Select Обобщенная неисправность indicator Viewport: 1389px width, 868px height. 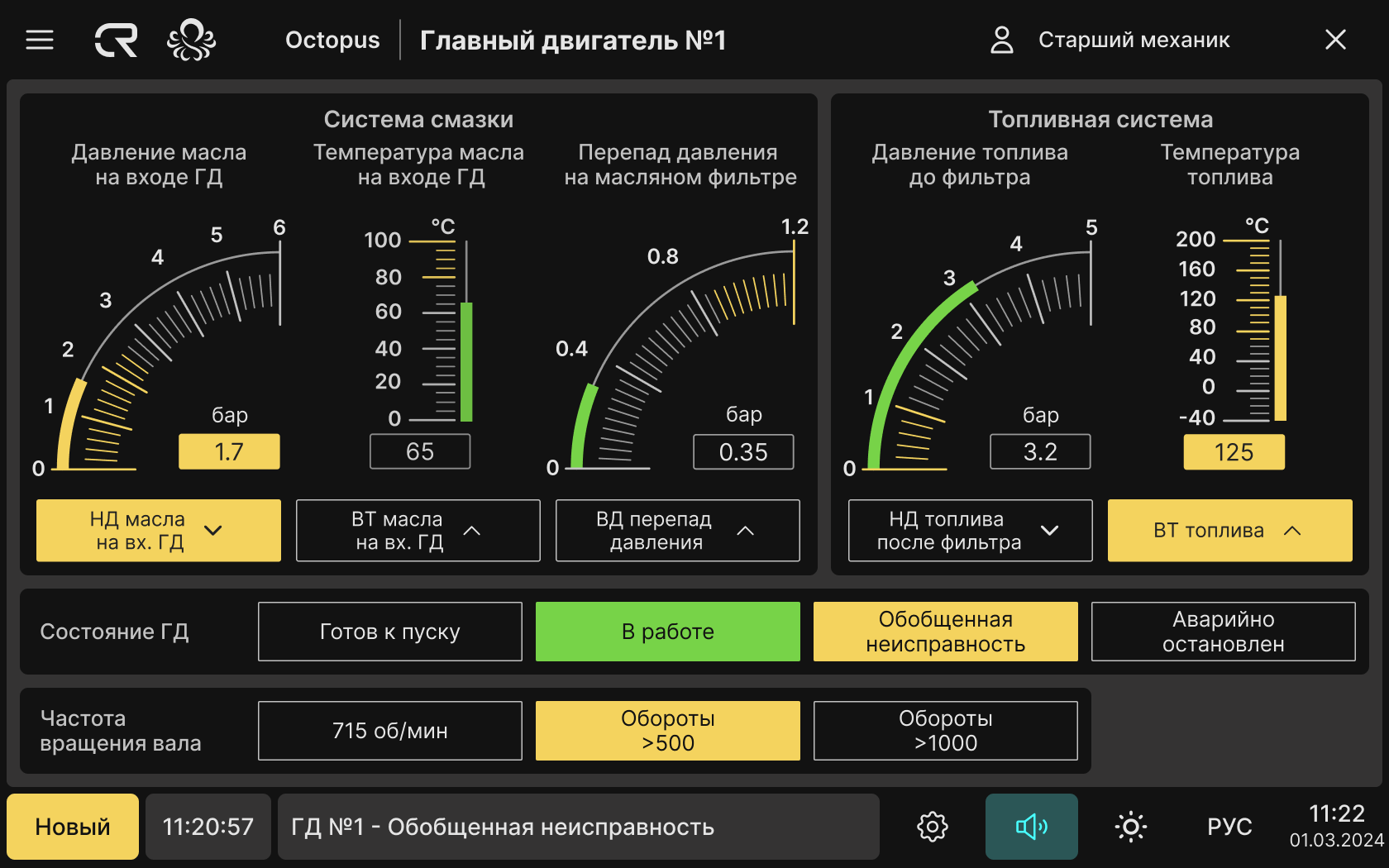point(946,632)
